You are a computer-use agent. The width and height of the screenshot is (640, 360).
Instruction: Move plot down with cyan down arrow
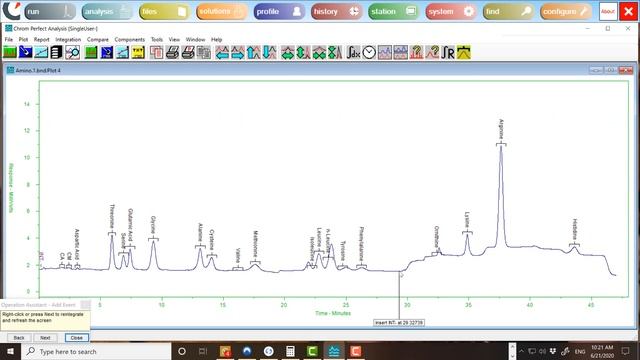pyautogui.click(x=269, y=53)
